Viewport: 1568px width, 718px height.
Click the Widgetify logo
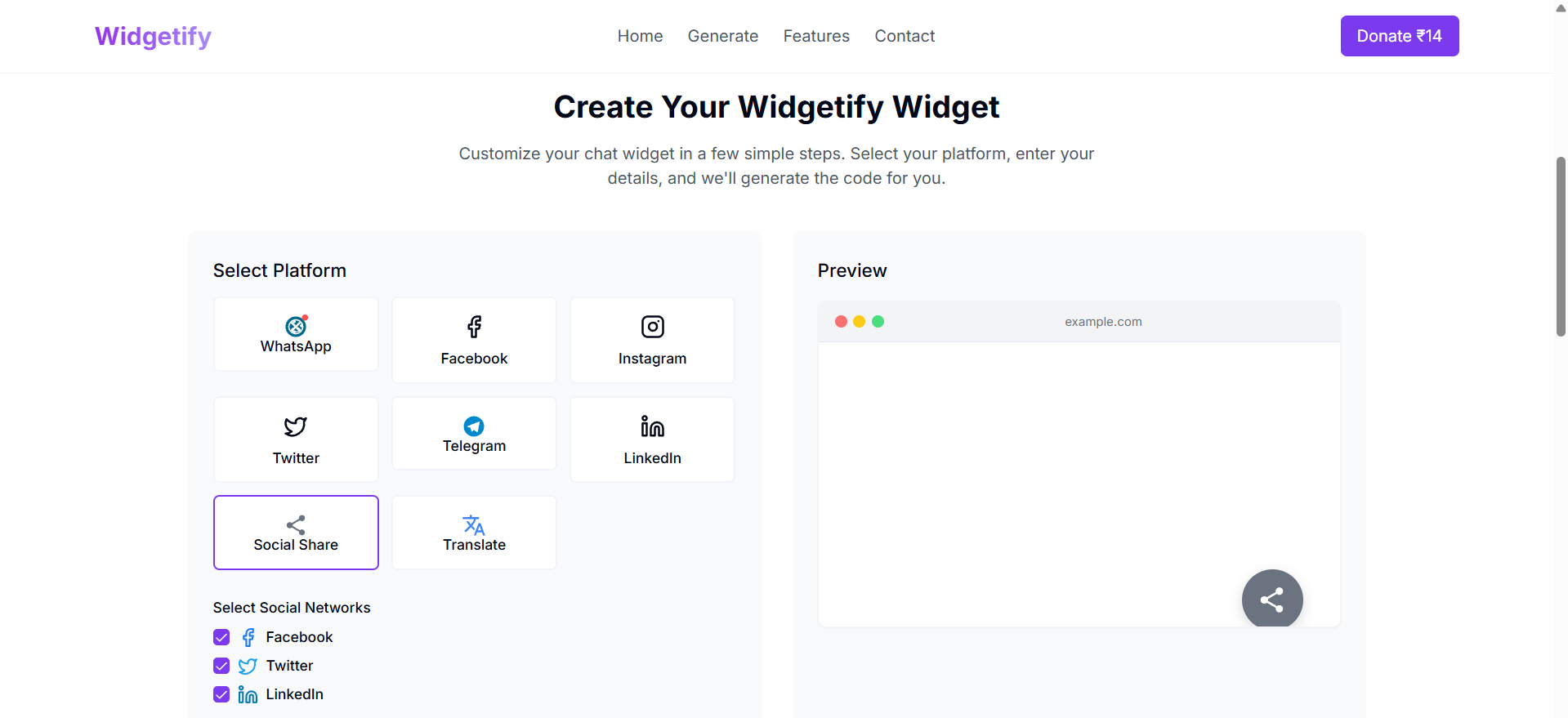click(152, 36)
